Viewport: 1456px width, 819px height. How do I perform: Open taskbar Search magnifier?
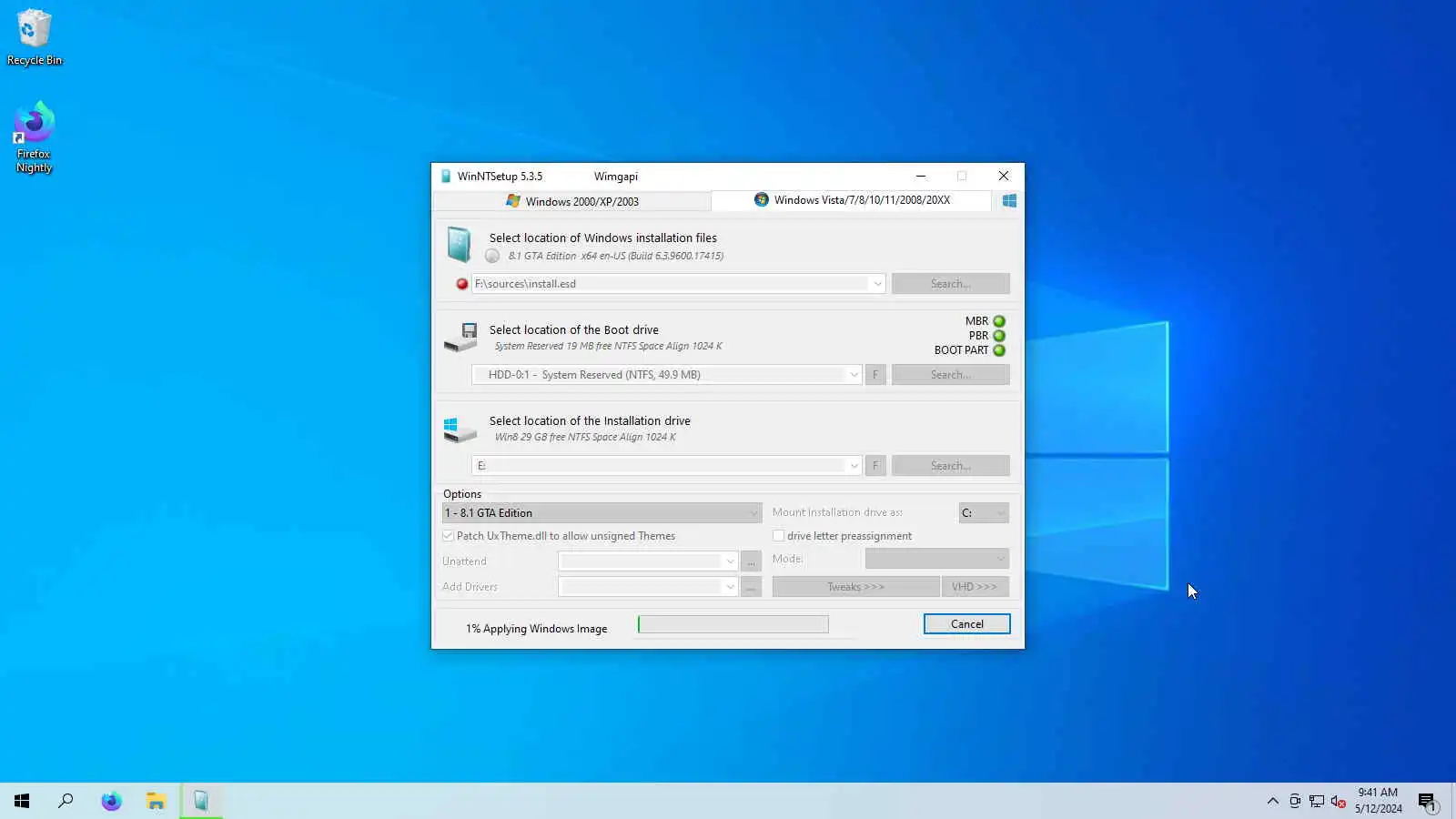click(x=66, y=801)
